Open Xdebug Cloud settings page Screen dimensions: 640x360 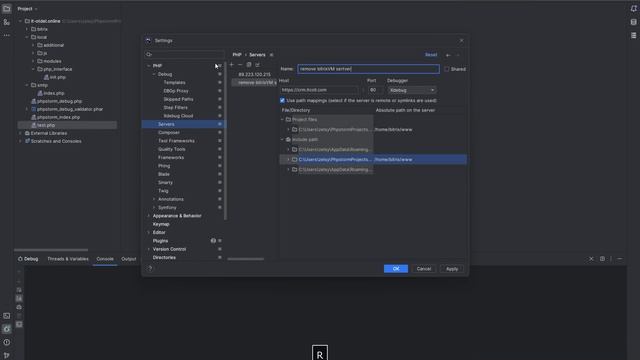click(x=178, y=116)
